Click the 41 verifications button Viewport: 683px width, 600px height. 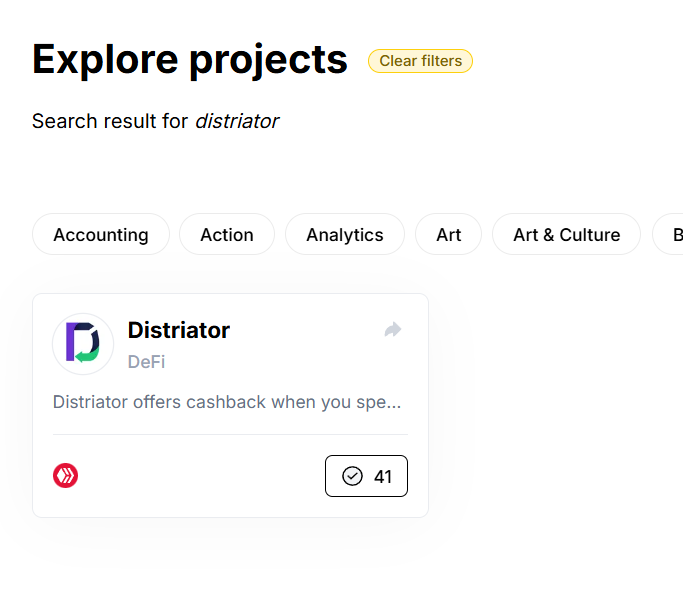pos(366,476)
